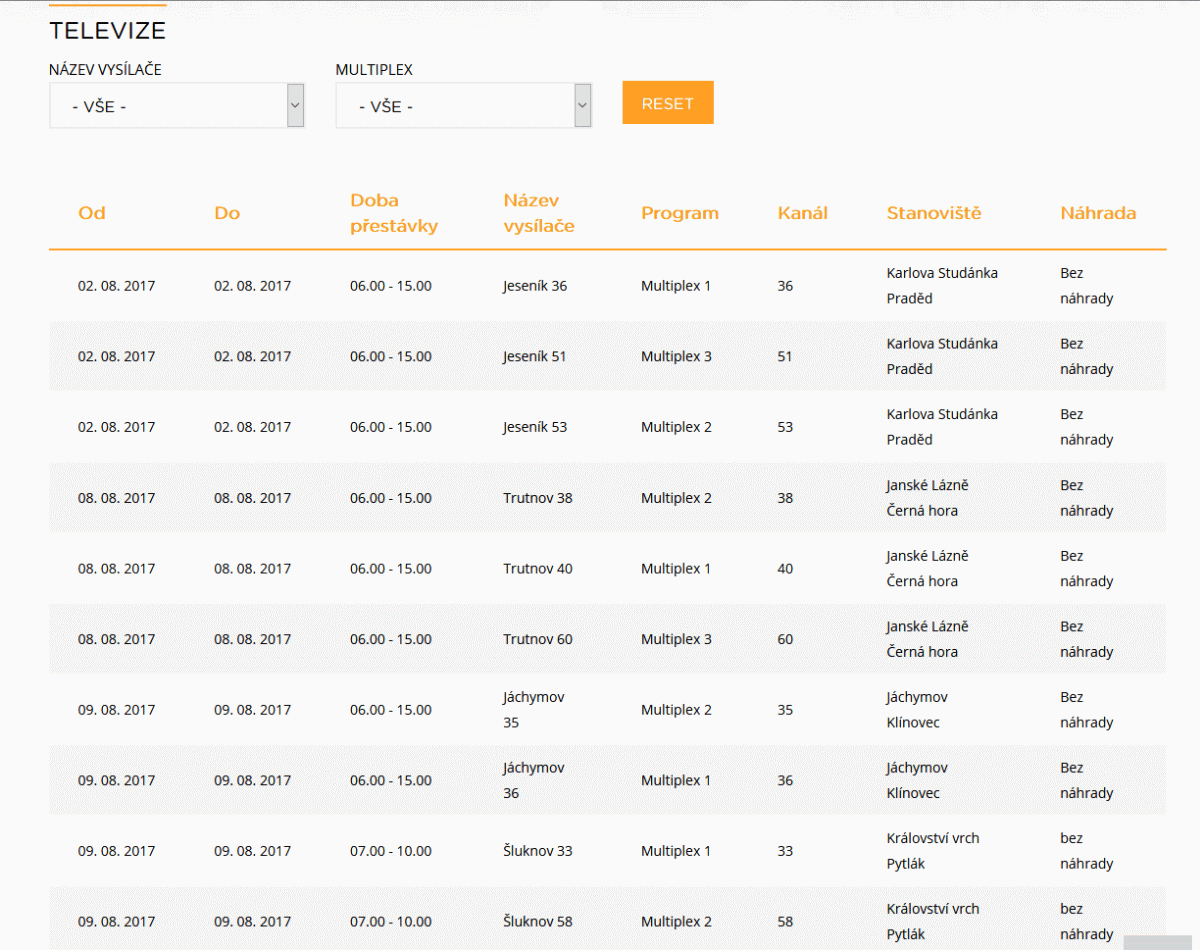This screenshot has height=950, width=1200.
Task: Click the Šluknov 33 transmitter cell
Action: [x=538, y=852]
